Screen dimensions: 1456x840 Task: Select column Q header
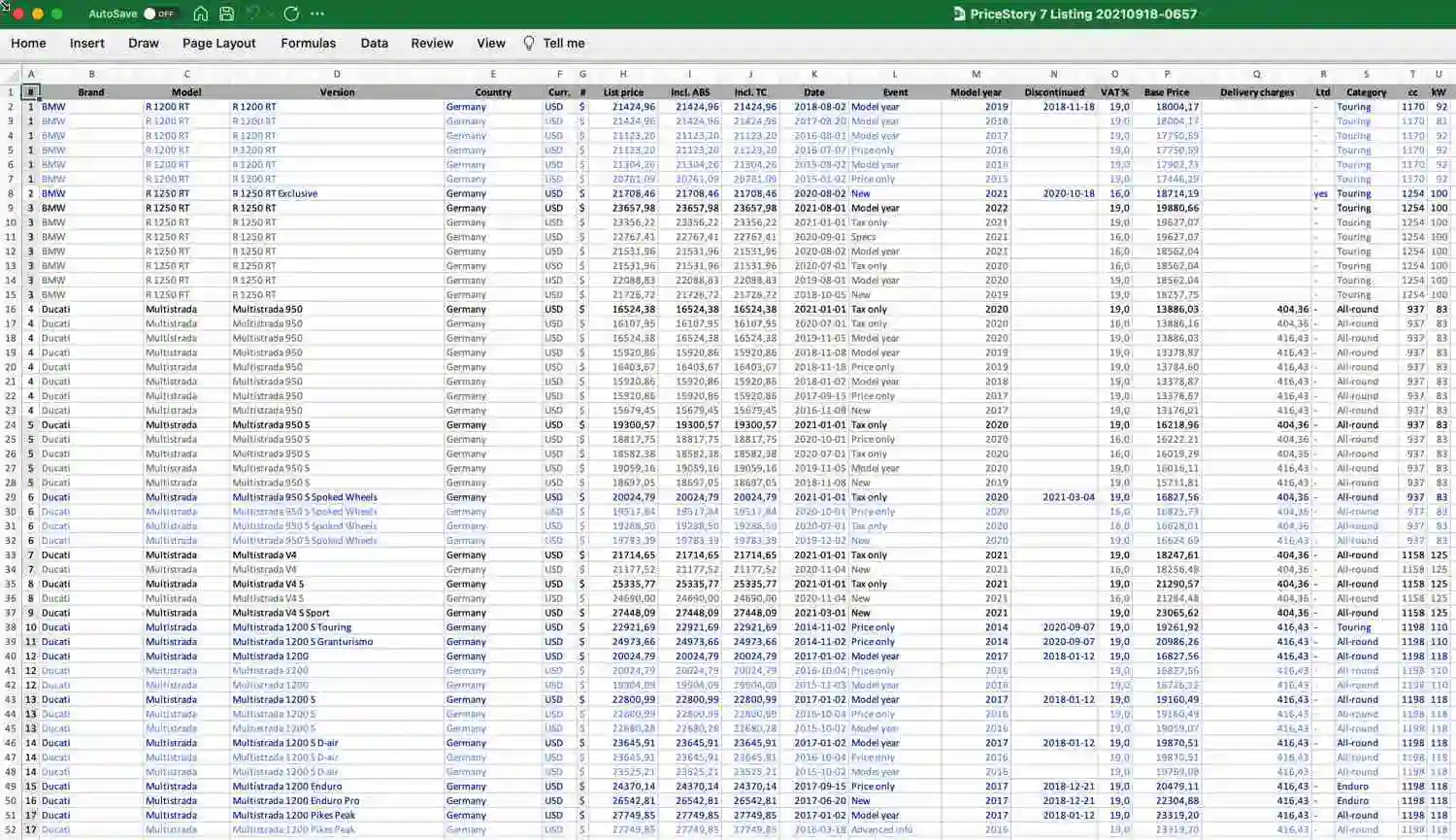[1257, 74]
